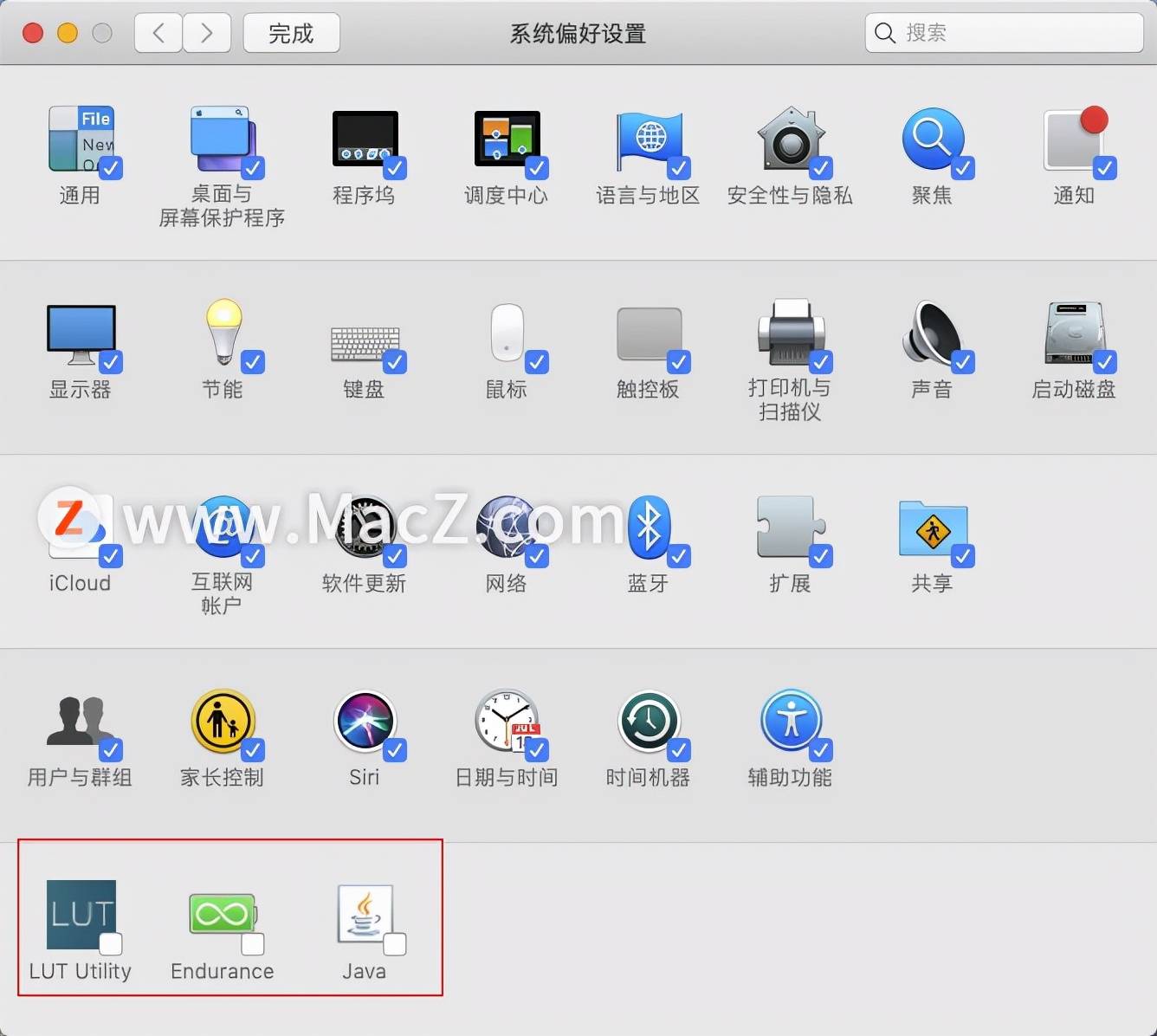Open the 通用 (General) preference icon
This screenshot has height=1036, width=1157.
(x=80, y=139)
